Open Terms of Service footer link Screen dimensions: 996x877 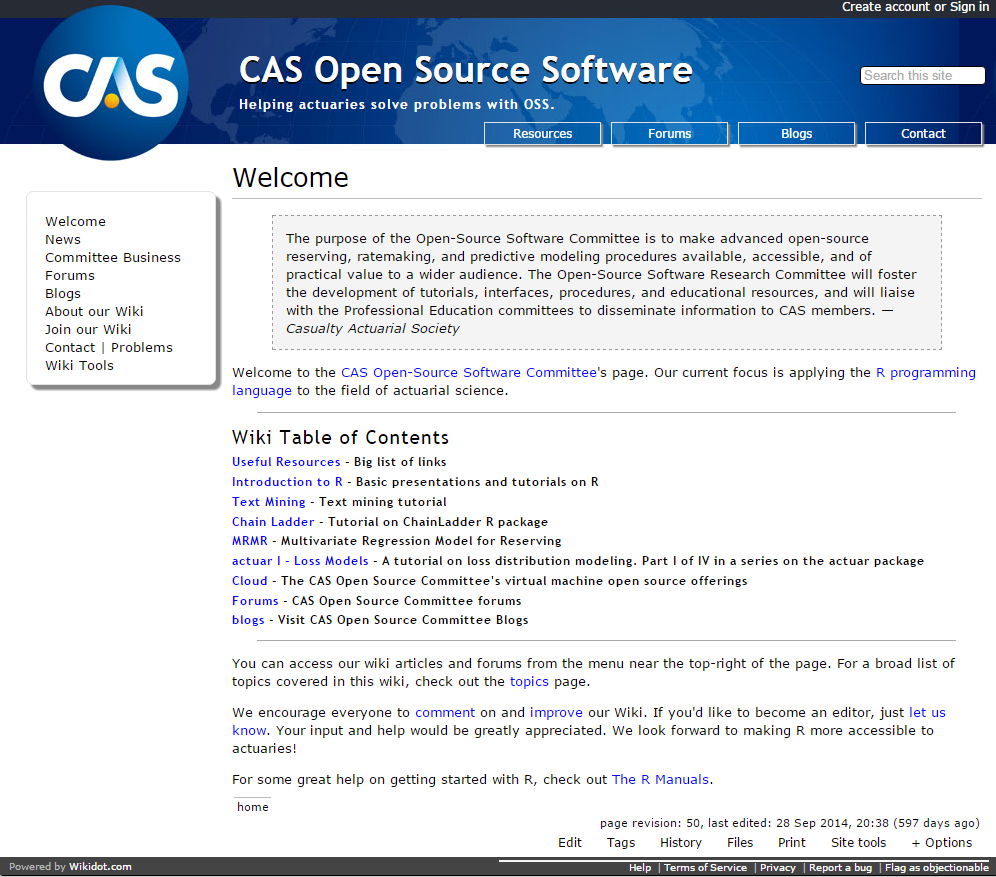pos(705,867)
